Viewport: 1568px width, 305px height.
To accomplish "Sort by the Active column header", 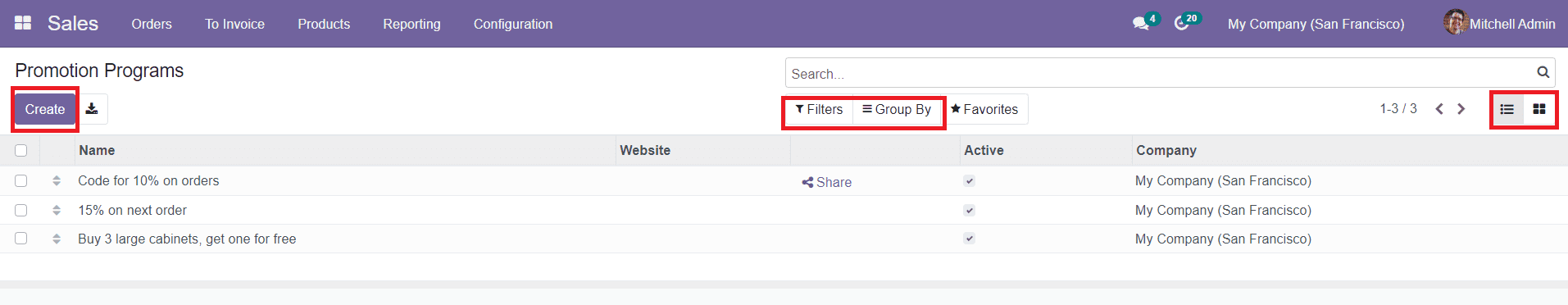I will (x=1046, y=150).
